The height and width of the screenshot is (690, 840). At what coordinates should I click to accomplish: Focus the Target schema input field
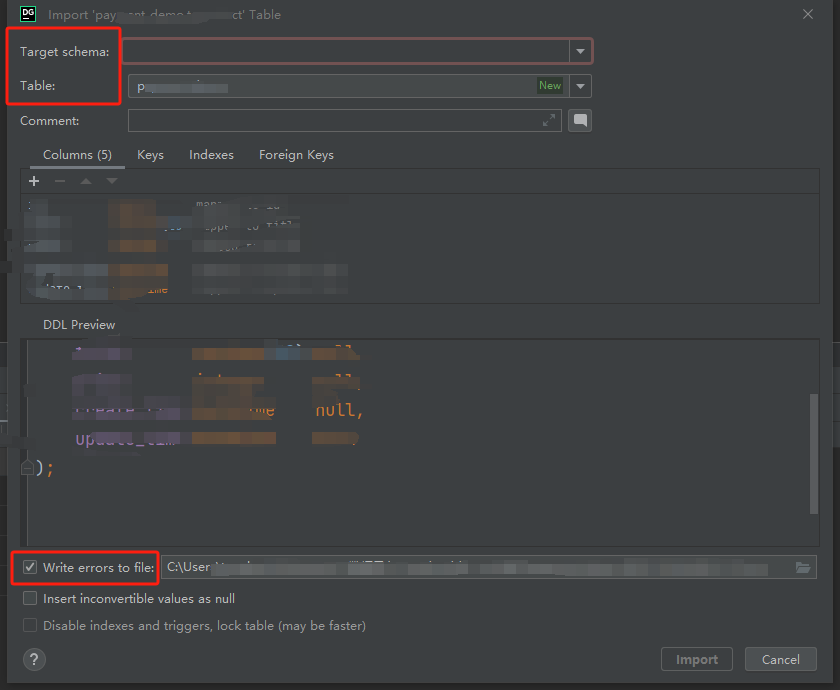(x=346, y=51)
